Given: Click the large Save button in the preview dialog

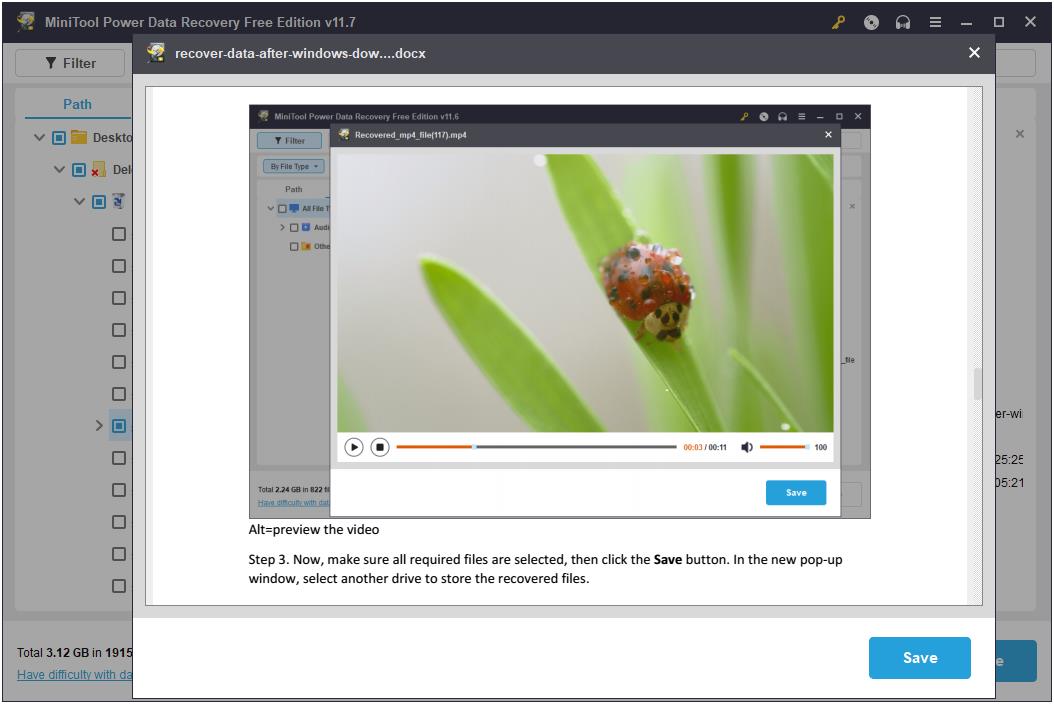Looking at the screenshot, I should [920, 657].
